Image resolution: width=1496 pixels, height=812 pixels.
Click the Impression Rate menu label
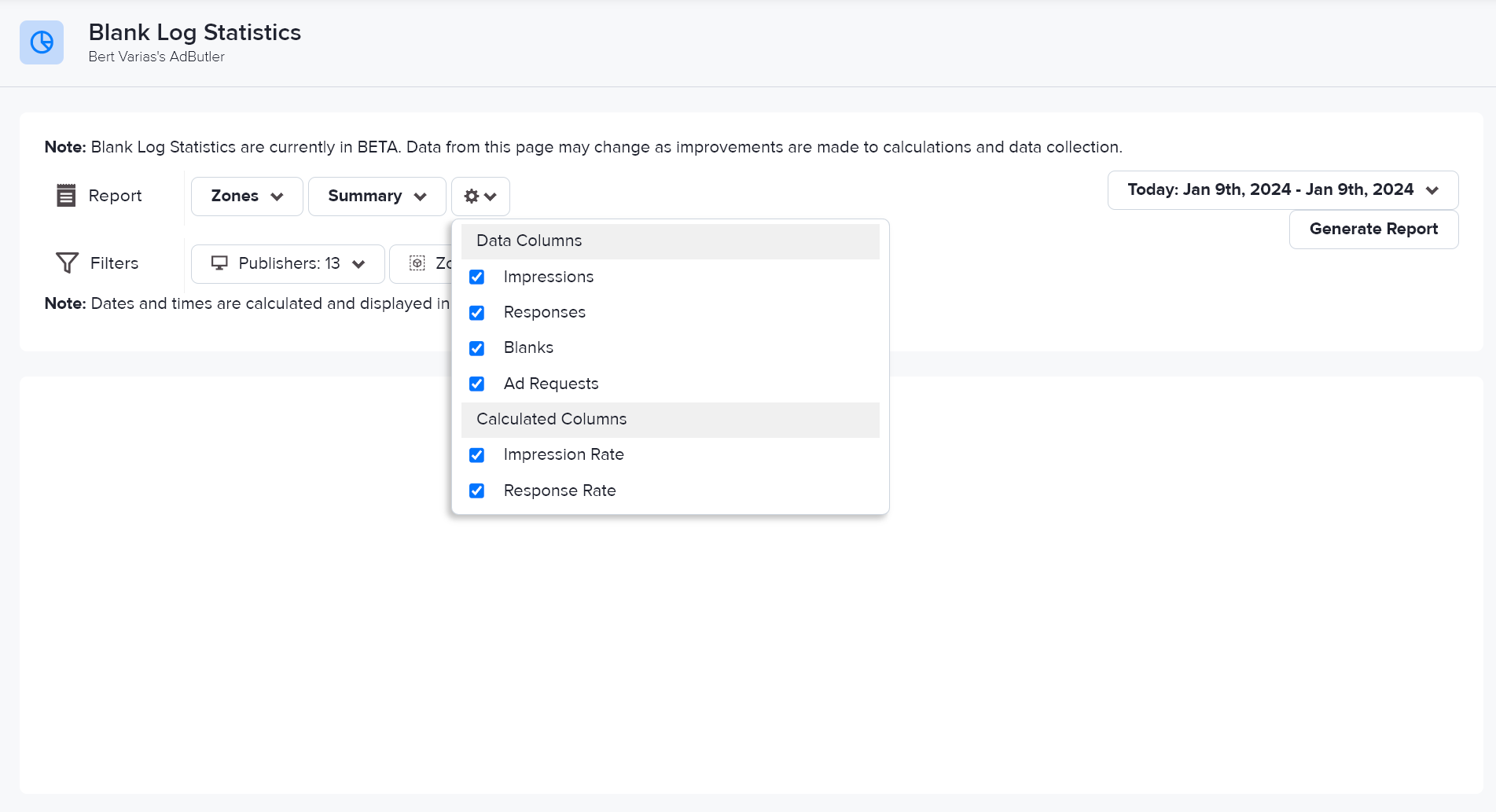[x=564, y=454]
